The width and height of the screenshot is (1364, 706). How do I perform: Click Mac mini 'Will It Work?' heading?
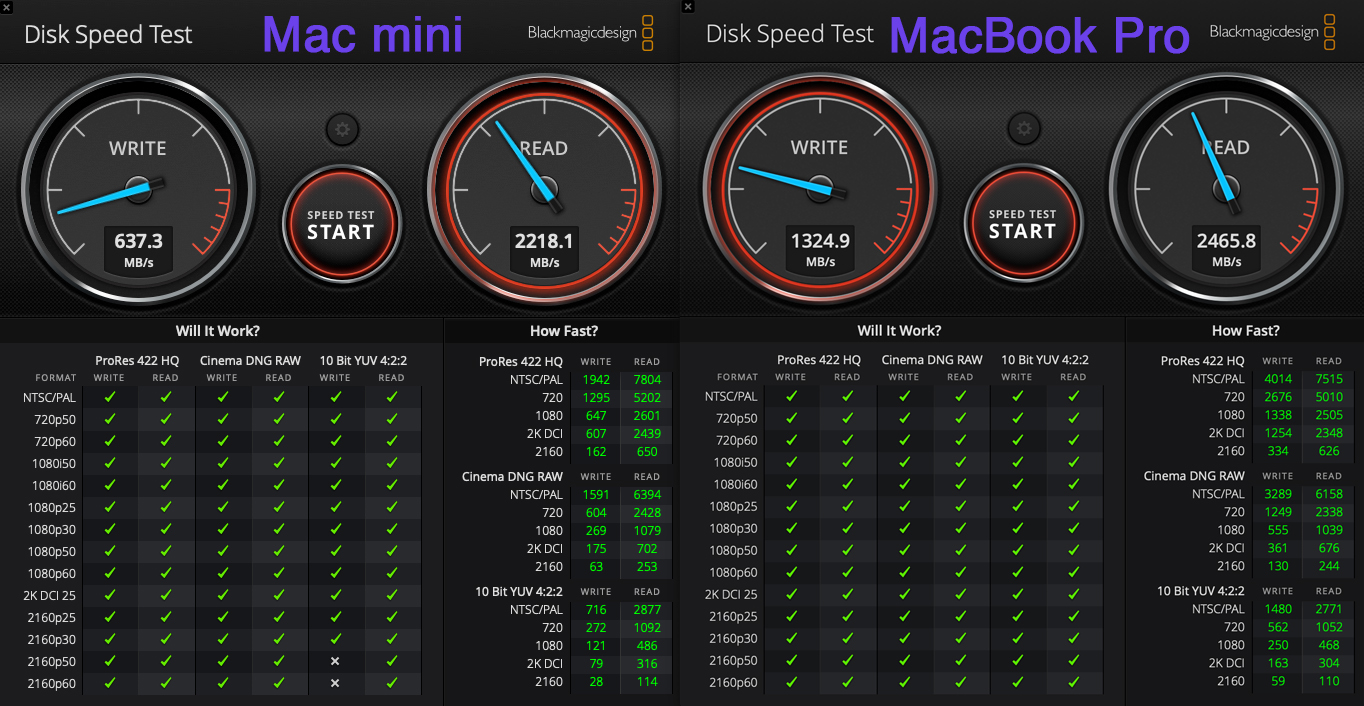pos(218,331)
